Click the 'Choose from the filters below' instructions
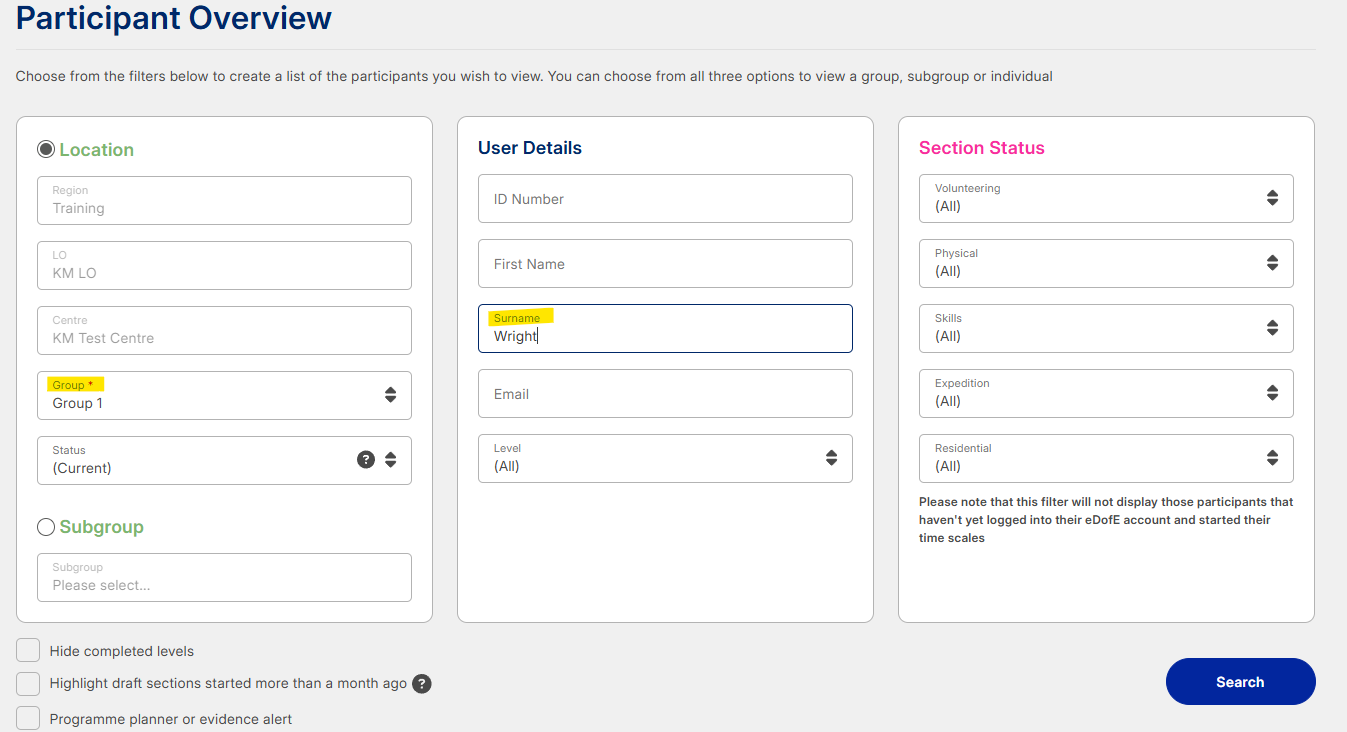Viewport: 1347px width, 732px height. (x=534, y=76)
